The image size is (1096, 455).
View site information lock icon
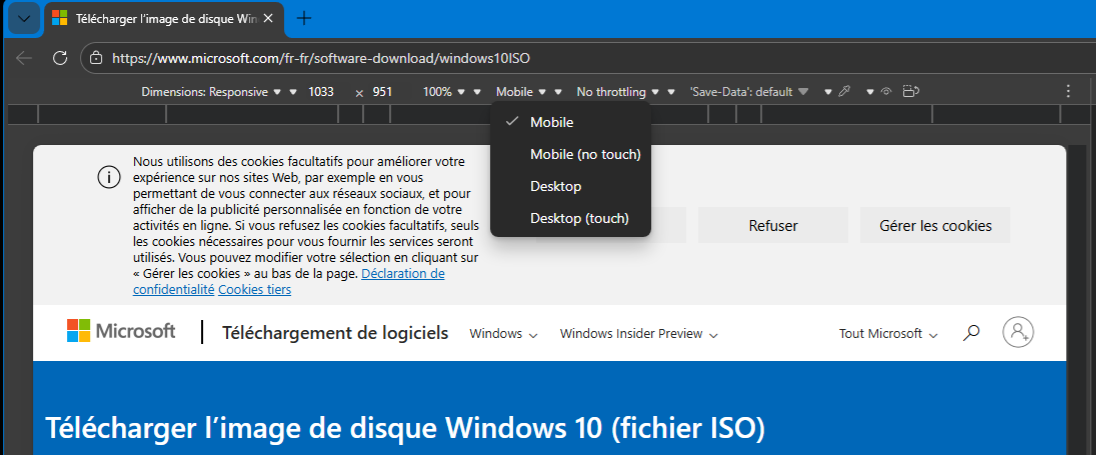click(97, 58)
